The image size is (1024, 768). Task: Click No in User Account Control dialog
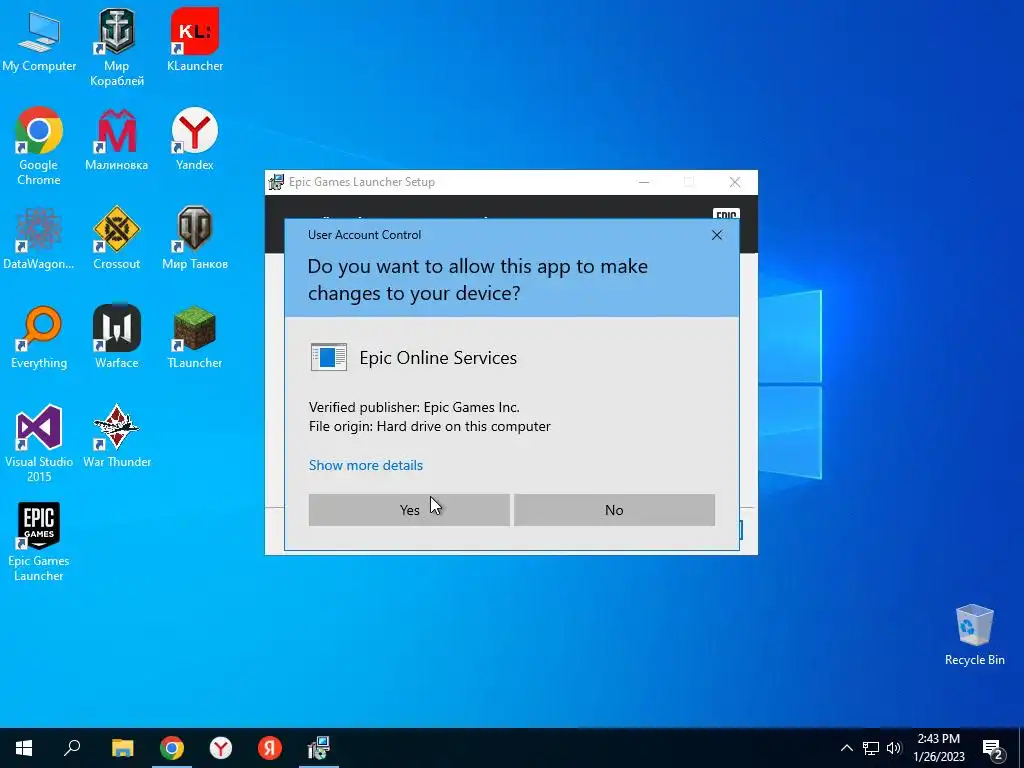[614, 509]
